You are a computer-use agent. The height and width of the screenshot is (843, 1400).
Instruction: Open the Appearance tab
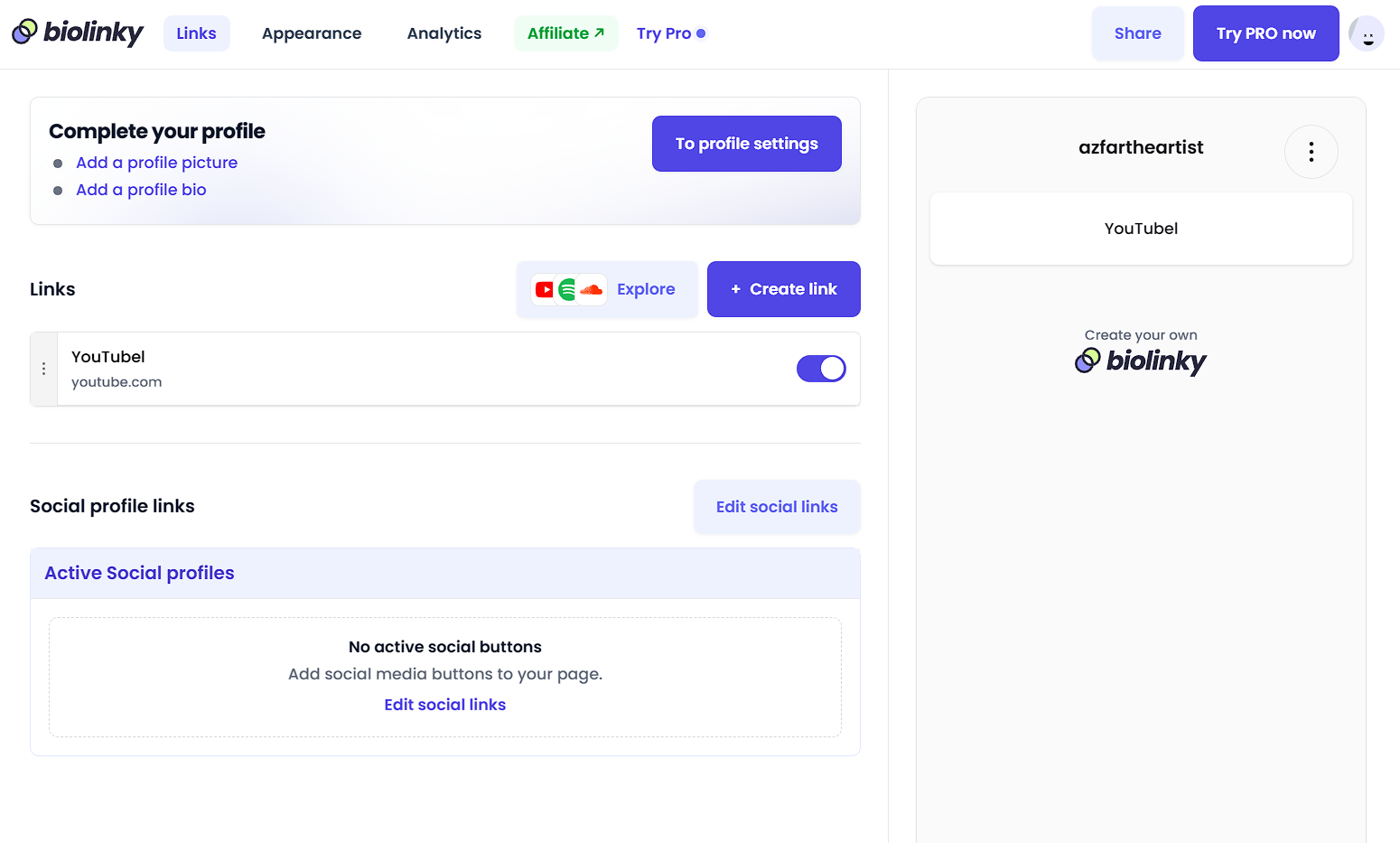[312, 33]
